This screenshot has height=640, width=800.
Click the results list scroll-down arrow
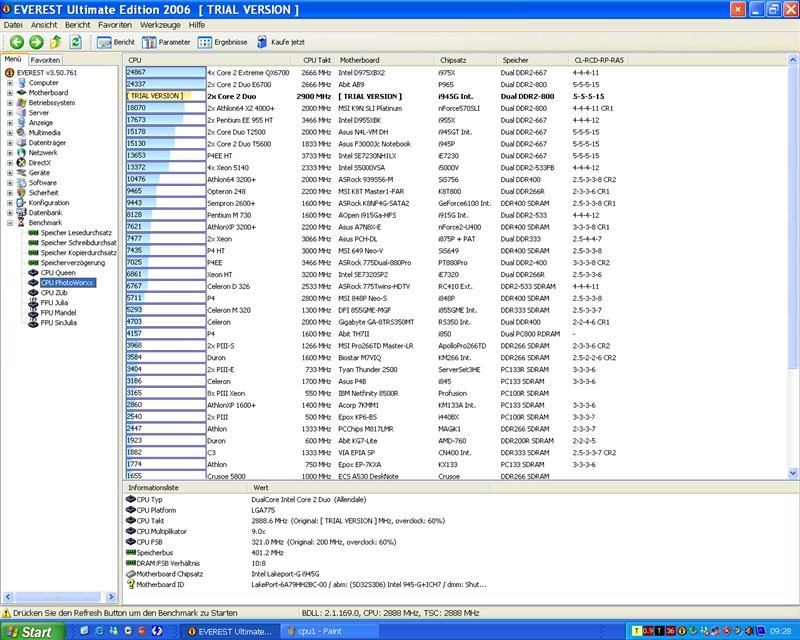(x=793, y=474)
